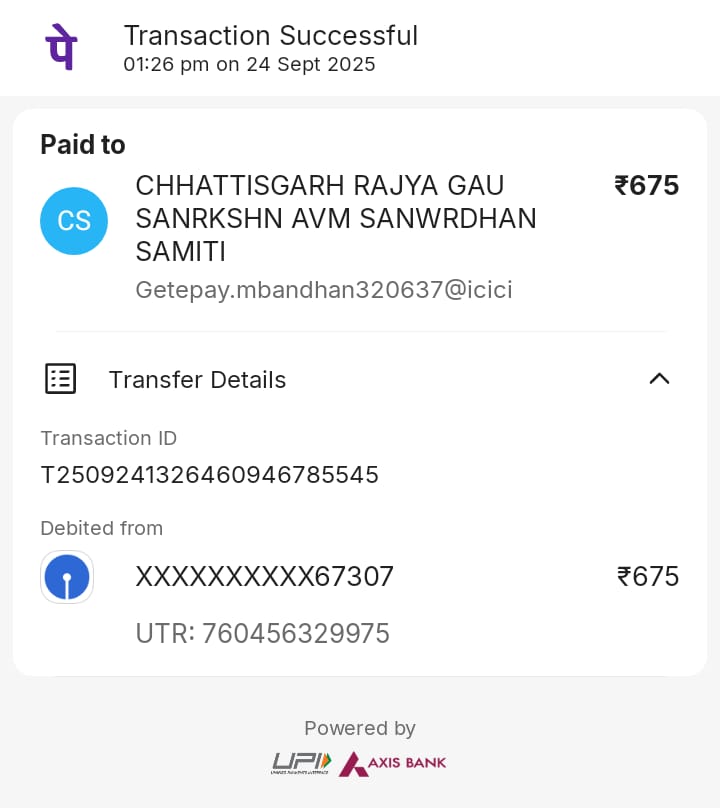720x808 pixels.
Task: Tap the blue CS payee avatar
Action: point(74,221)
